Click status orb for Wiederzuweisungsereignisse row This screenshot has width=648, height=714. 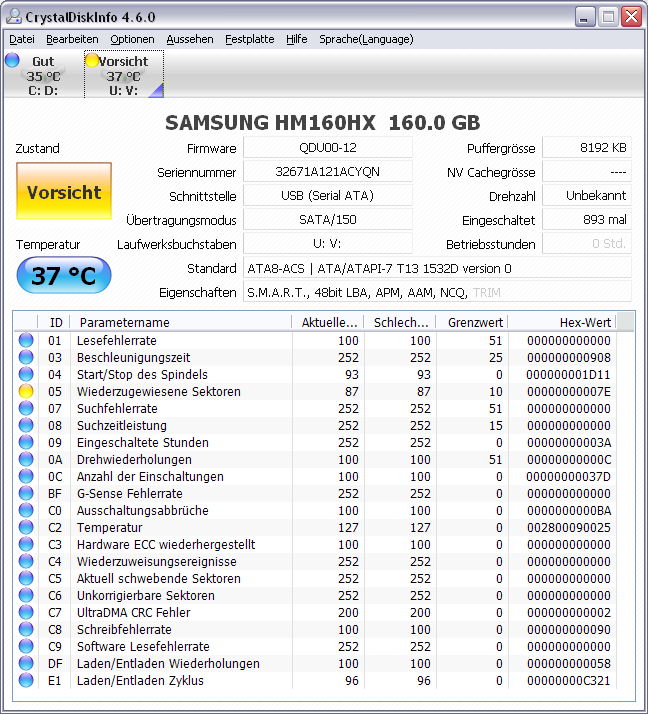tap(26, 561)
